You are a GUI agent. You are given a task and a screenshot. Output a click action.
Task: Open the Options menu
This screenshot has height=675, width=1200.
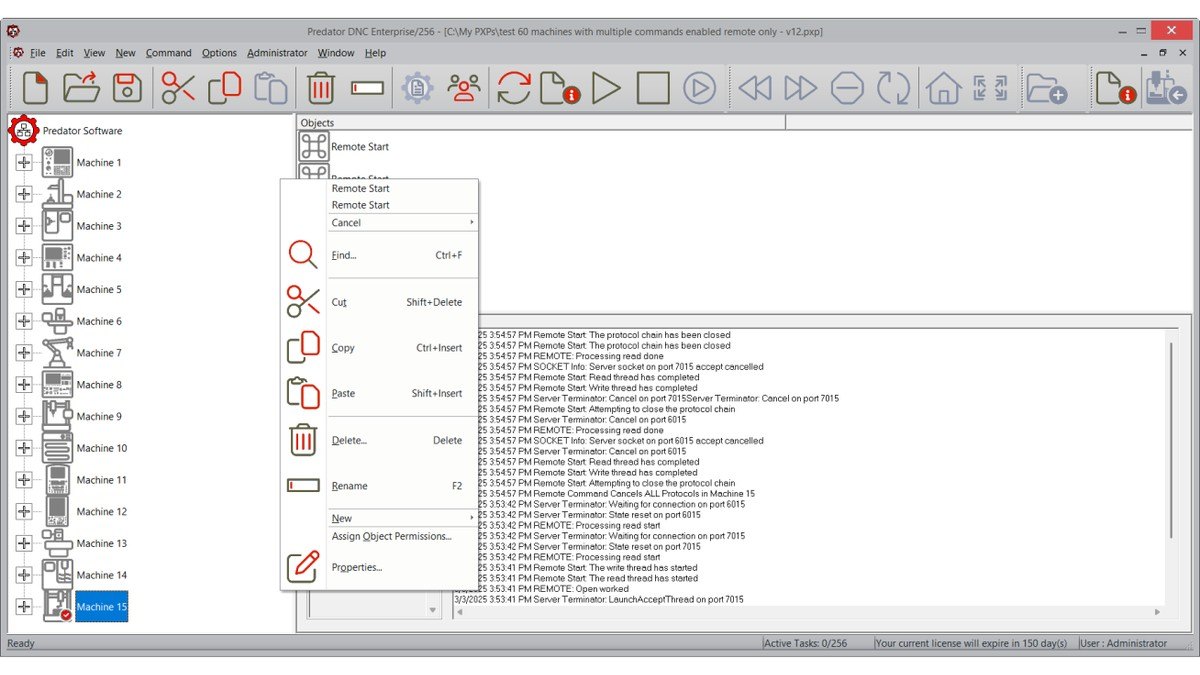(x=219, y=53)
